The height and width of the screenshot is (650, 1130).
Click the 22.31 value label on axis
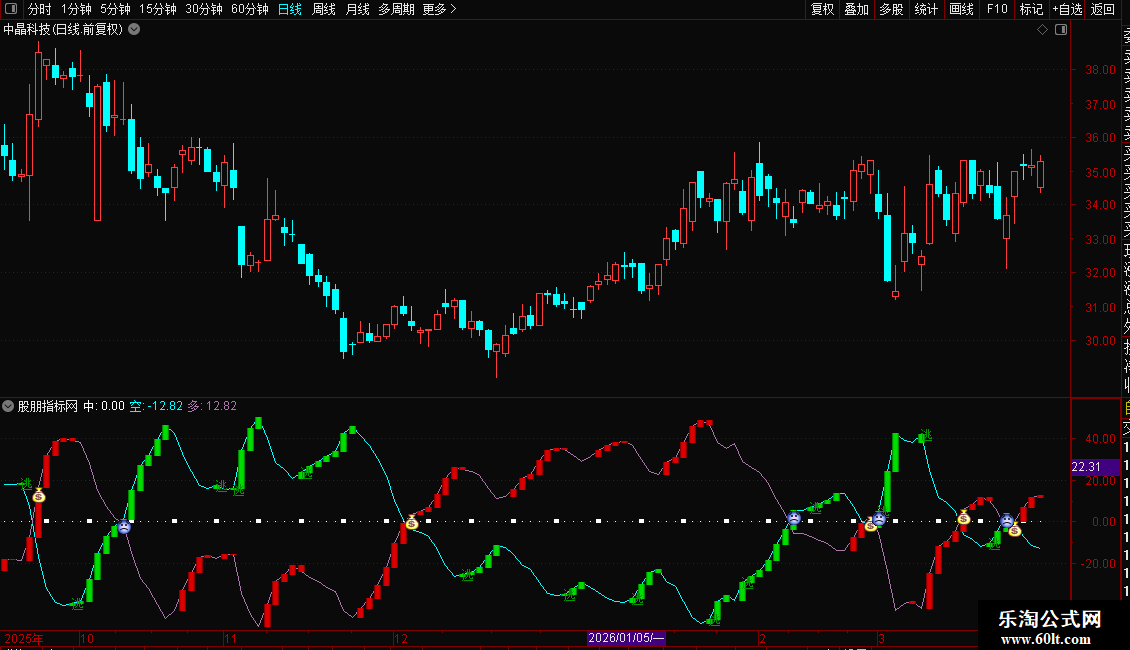point(1095,467)
